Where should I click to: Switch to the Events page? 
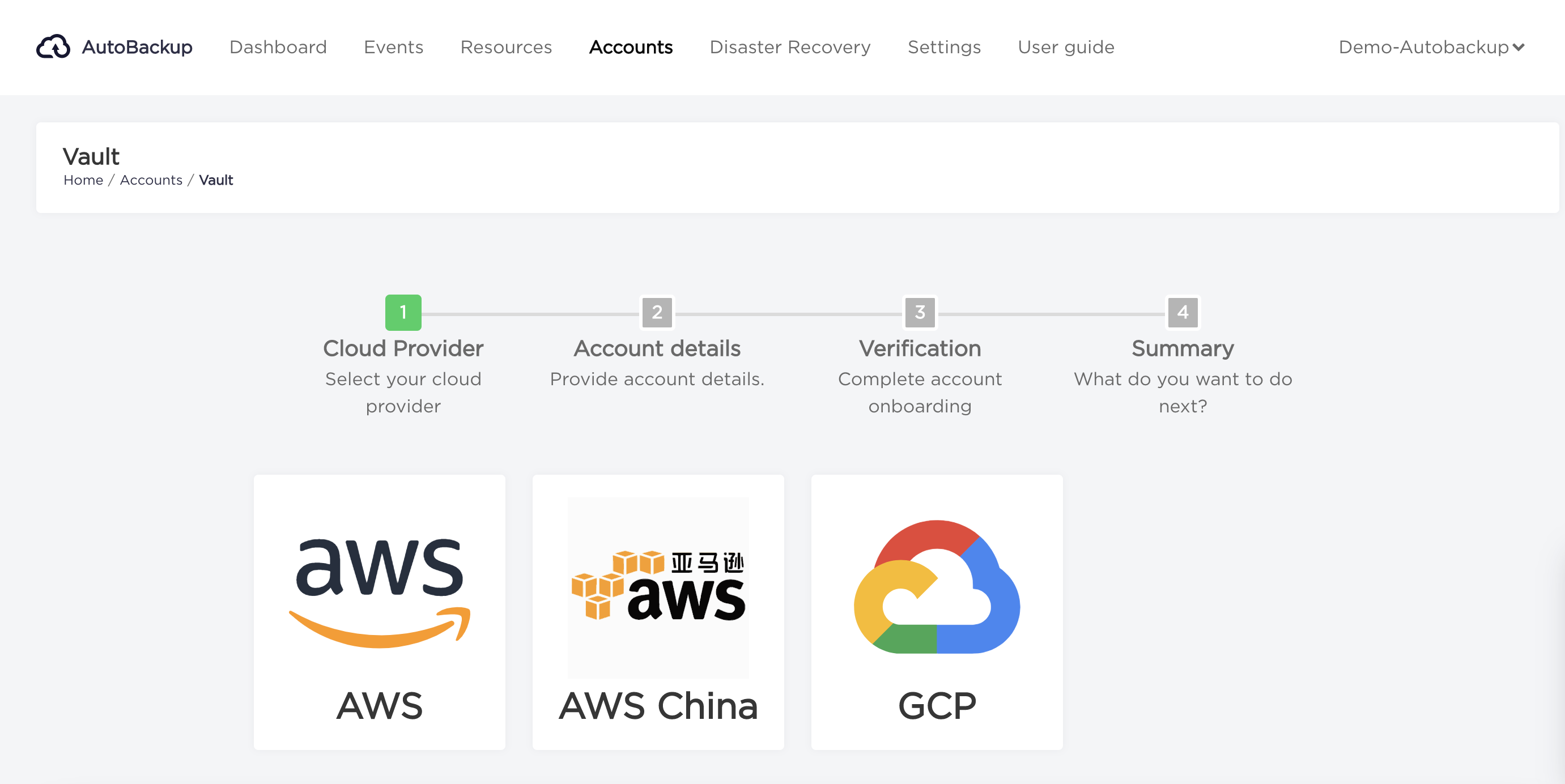pyautogui.click(x=393, y=47)
